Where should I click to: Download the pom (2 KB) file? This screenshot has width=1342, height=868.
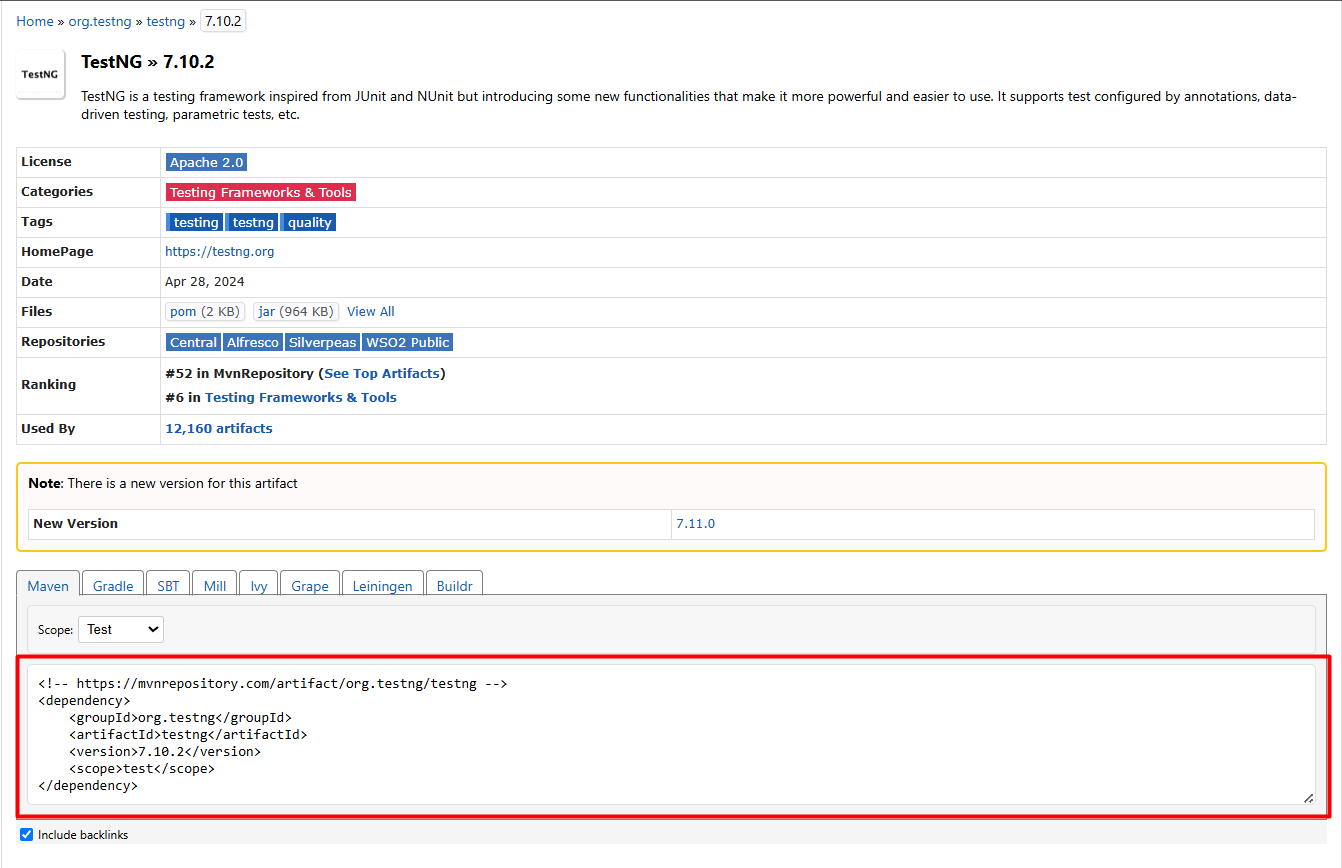tap(205, 312)
